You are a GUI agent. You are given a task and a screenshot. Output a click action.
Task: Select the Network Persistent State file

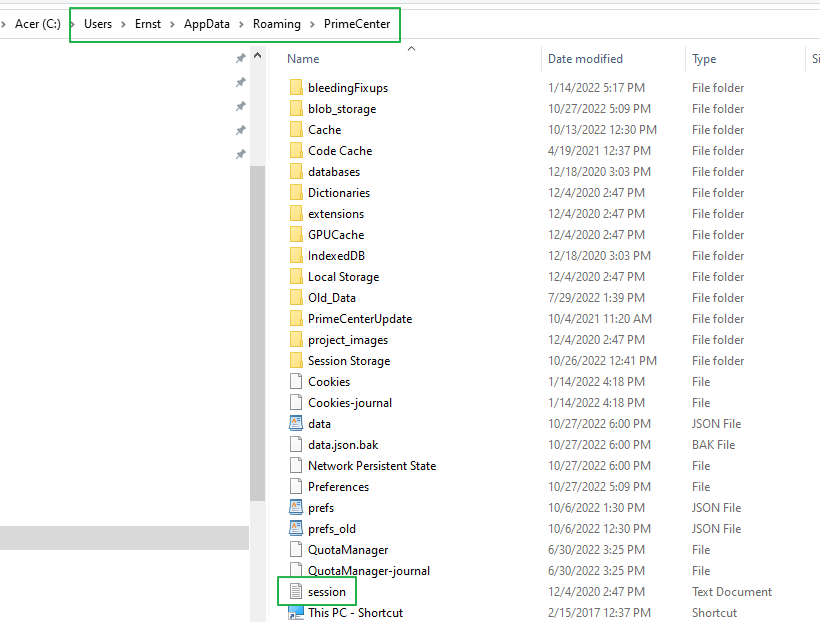tap(371, 466)
